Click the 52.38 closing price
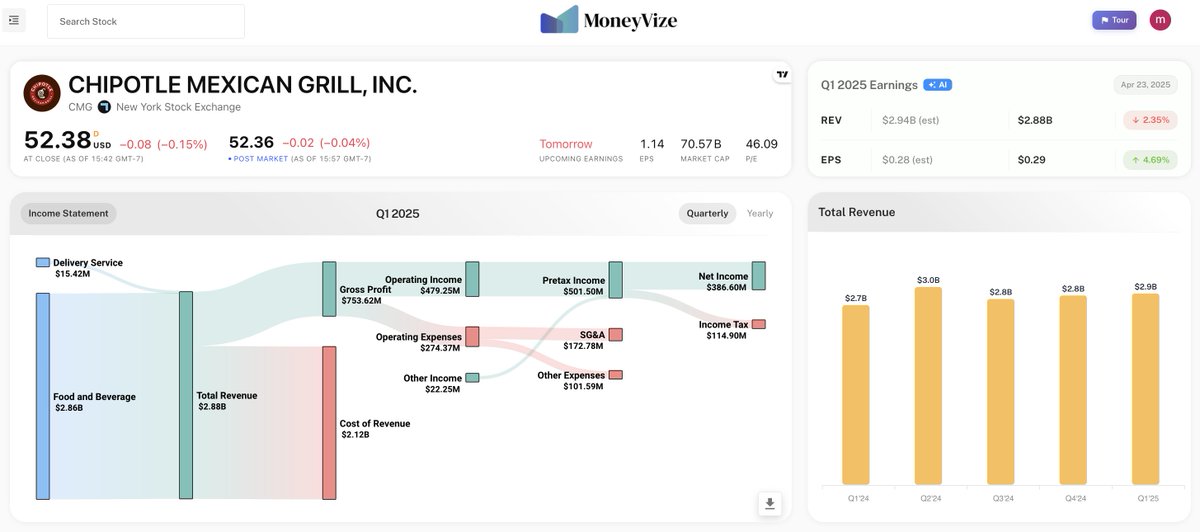This screenshot has width=1200, height=532. tap(57, 140)
